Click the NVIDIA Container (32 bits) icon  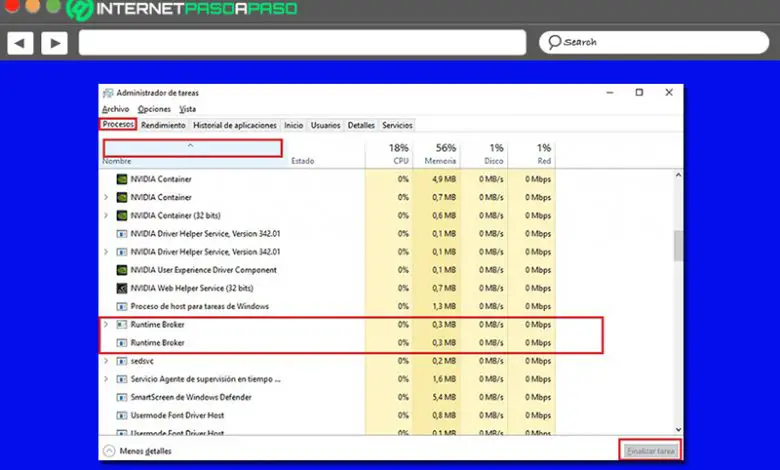122,215
